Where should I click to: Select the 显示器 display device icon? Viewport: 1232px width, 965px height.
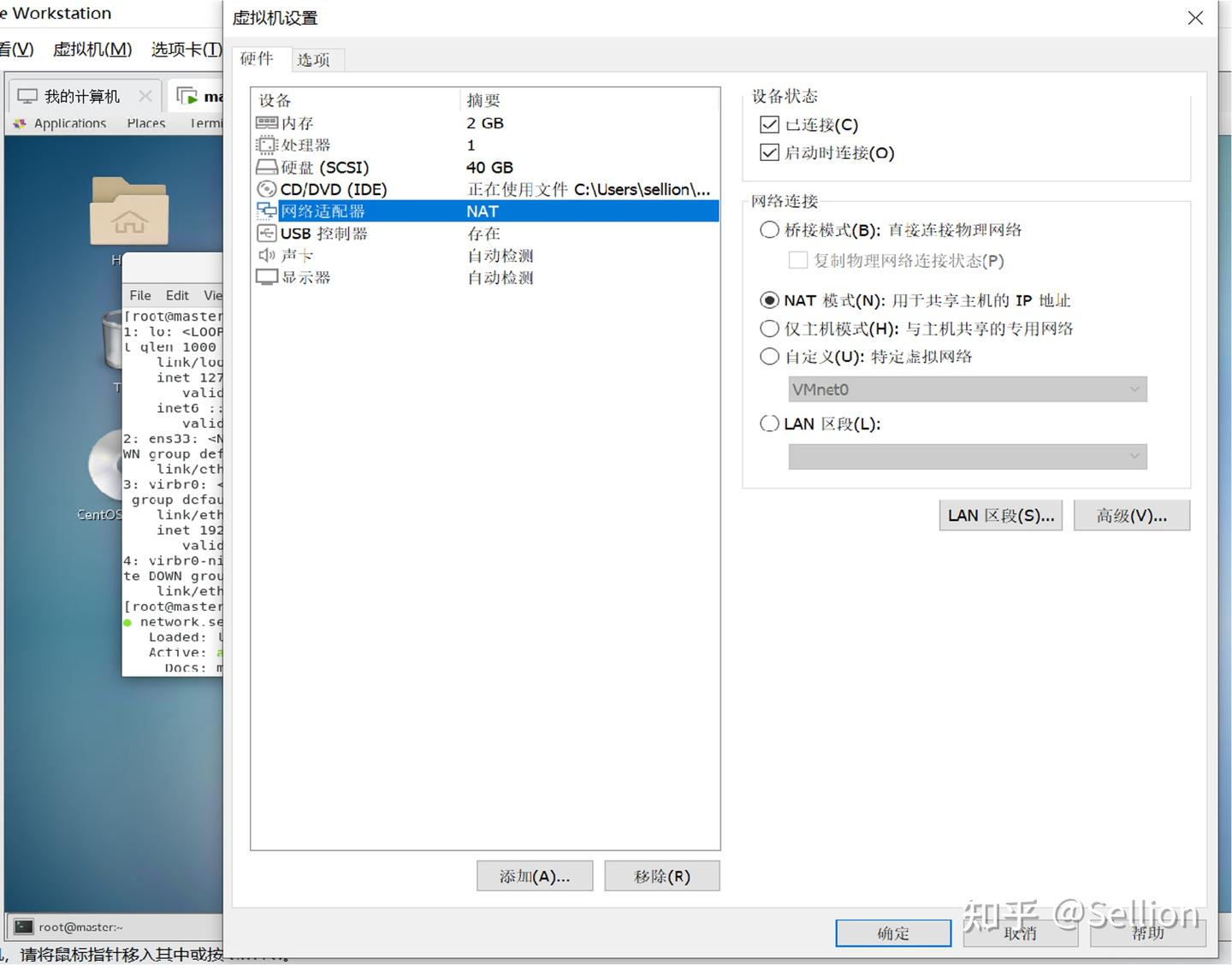click(265, 276)
